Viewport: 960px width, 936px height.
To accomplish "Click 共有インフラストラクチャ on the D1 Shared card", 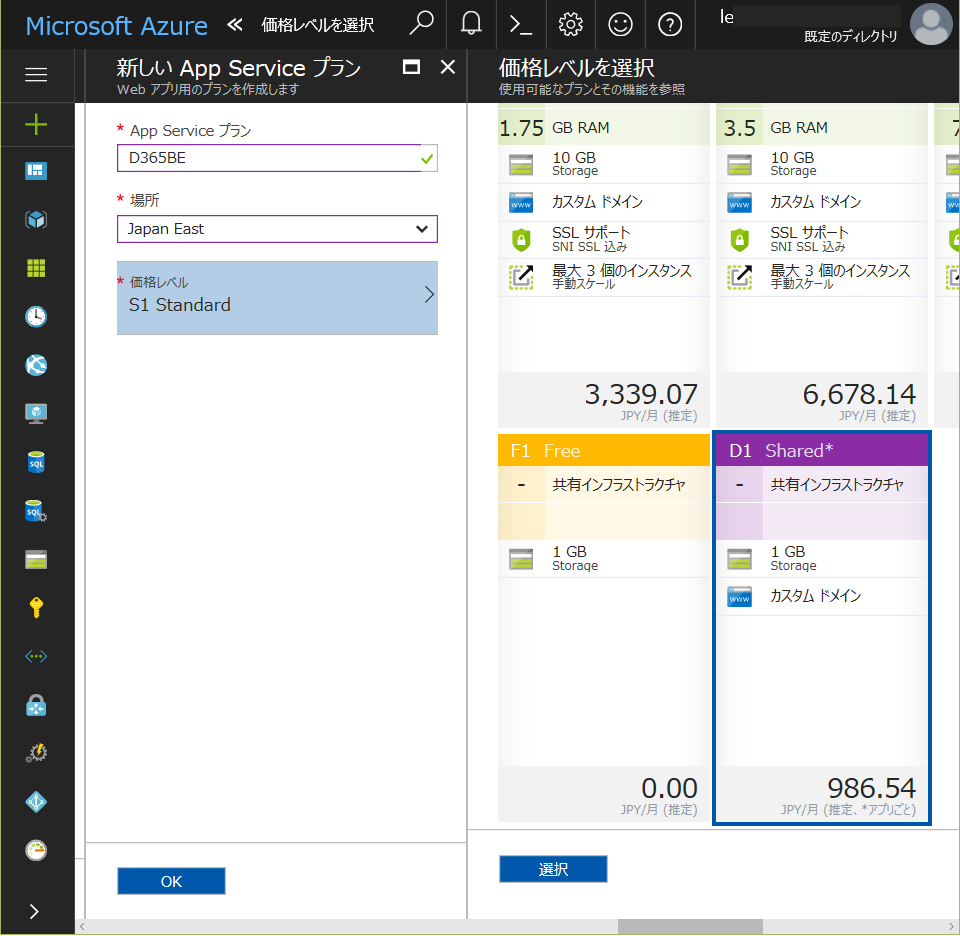I will point(837,485).
